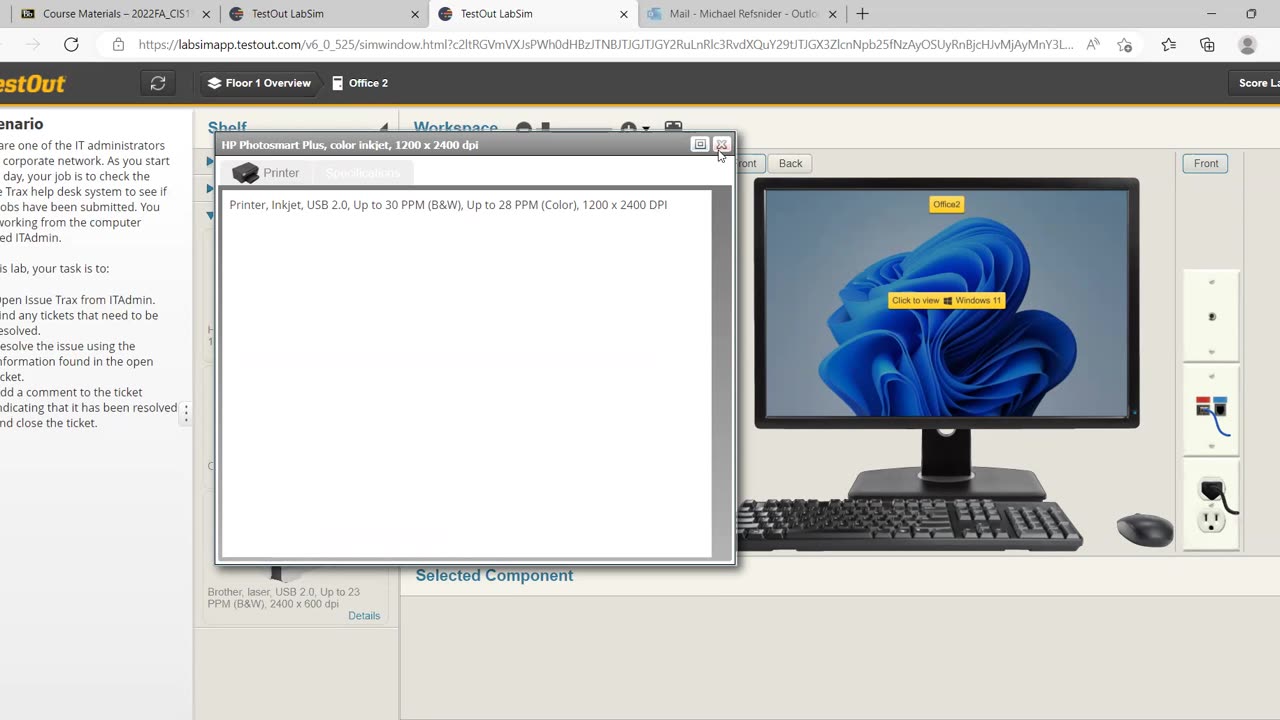Click the site lock icon in the address bar
1280x720 pixels.
click(x=118, y=44)
